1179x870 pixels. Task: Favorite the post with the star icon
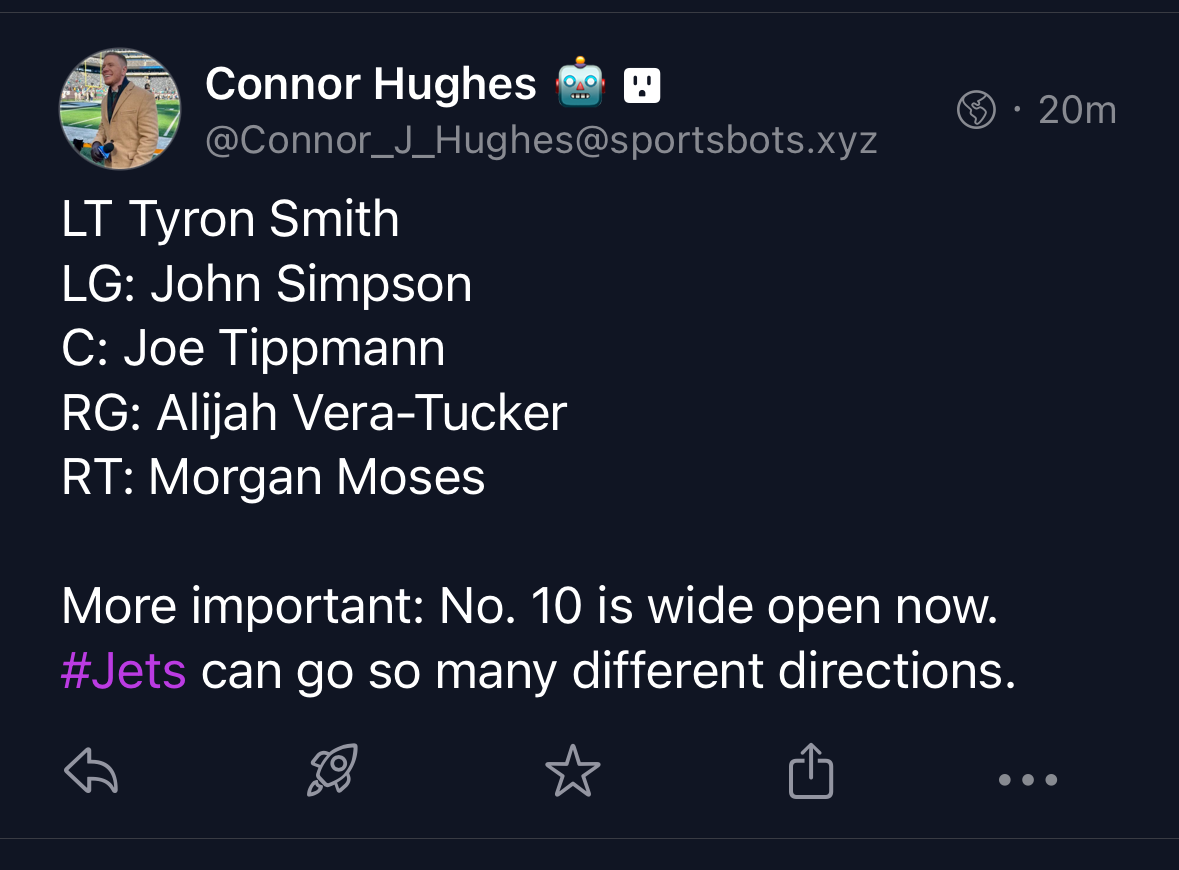coord(573,773)
